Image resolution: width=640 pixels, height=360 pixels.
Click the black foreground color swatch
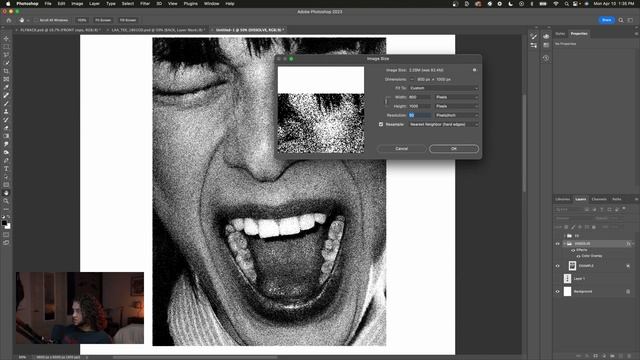[x=4, y=223]
